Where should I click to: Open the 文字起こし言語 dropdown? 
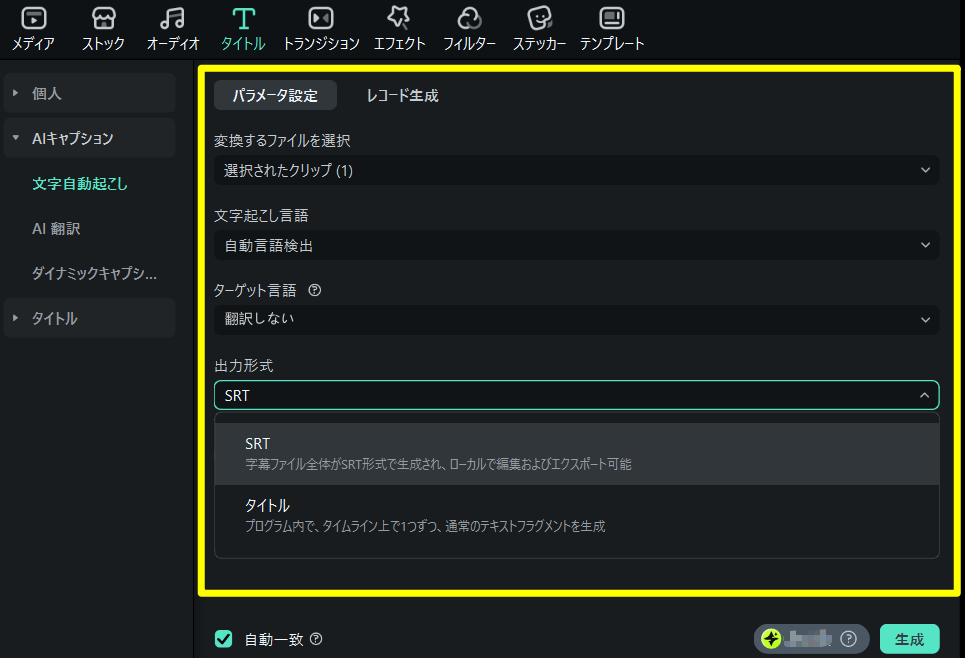[576, 245]
